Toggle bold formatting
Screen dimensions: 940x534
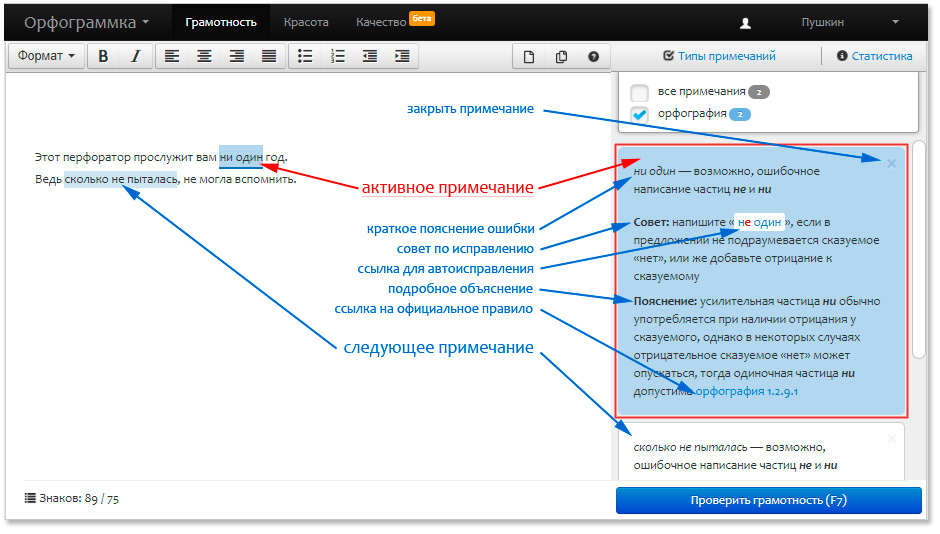pyautogui.click(x=103, y=56)
